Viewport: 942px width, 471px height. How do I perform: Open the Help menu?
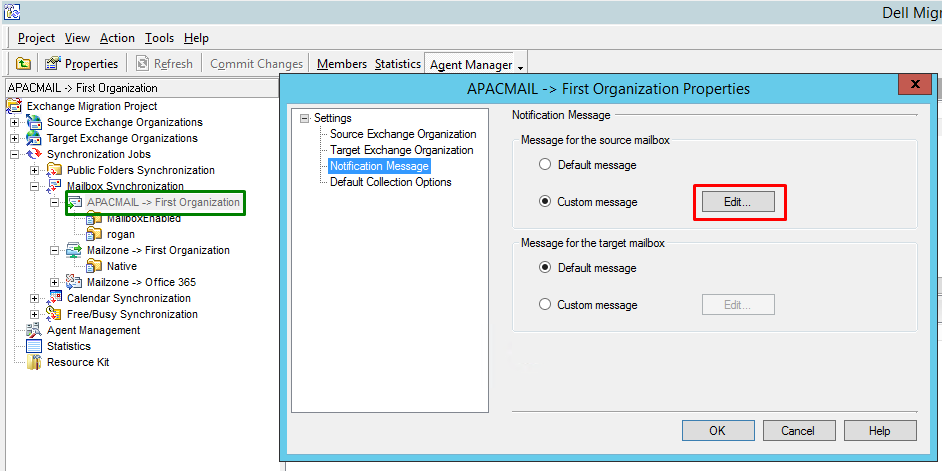pos(196,38)
